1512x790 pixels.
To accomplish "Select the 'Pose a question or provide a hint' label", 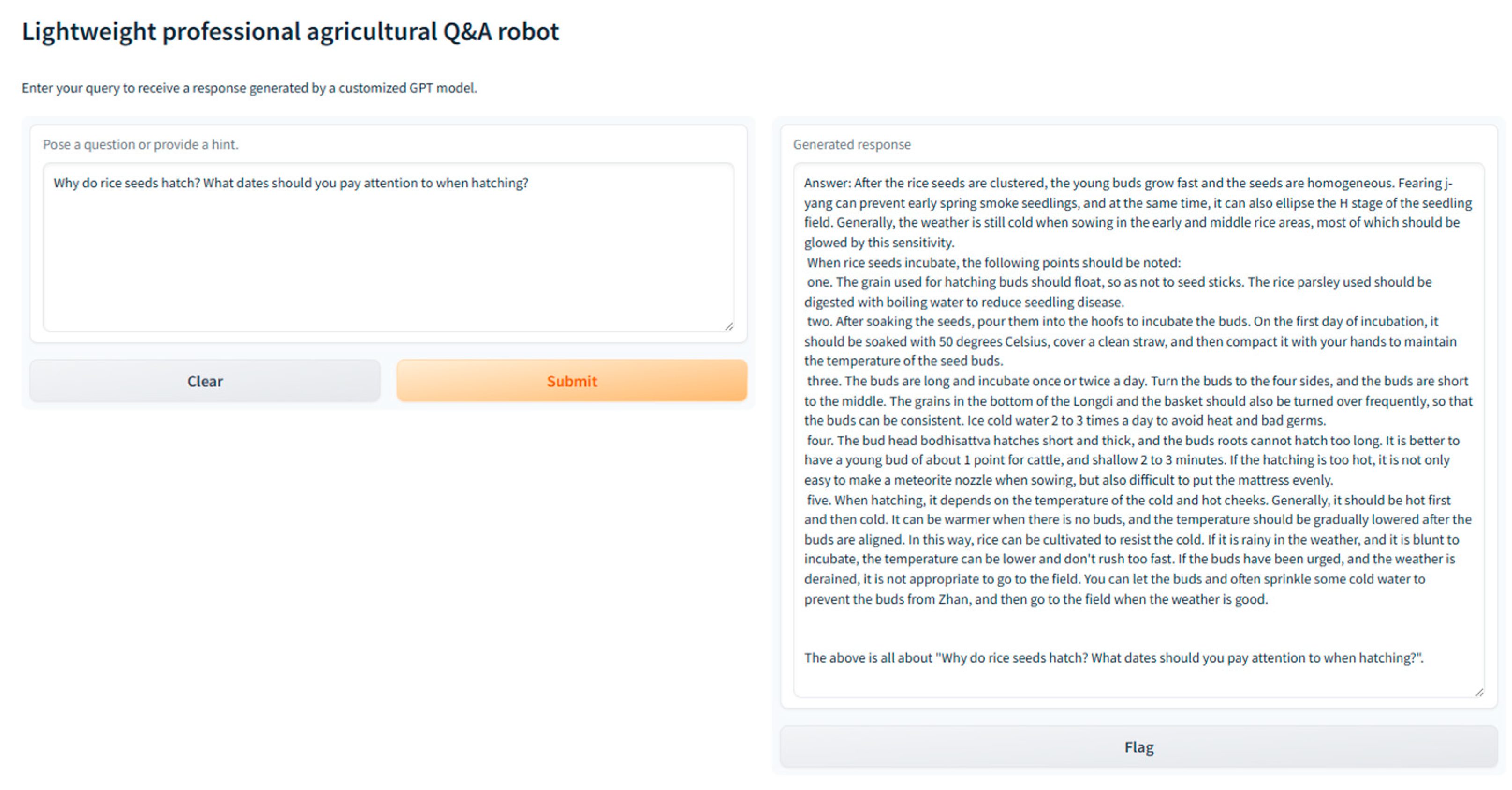I will (x=140, y=145).
